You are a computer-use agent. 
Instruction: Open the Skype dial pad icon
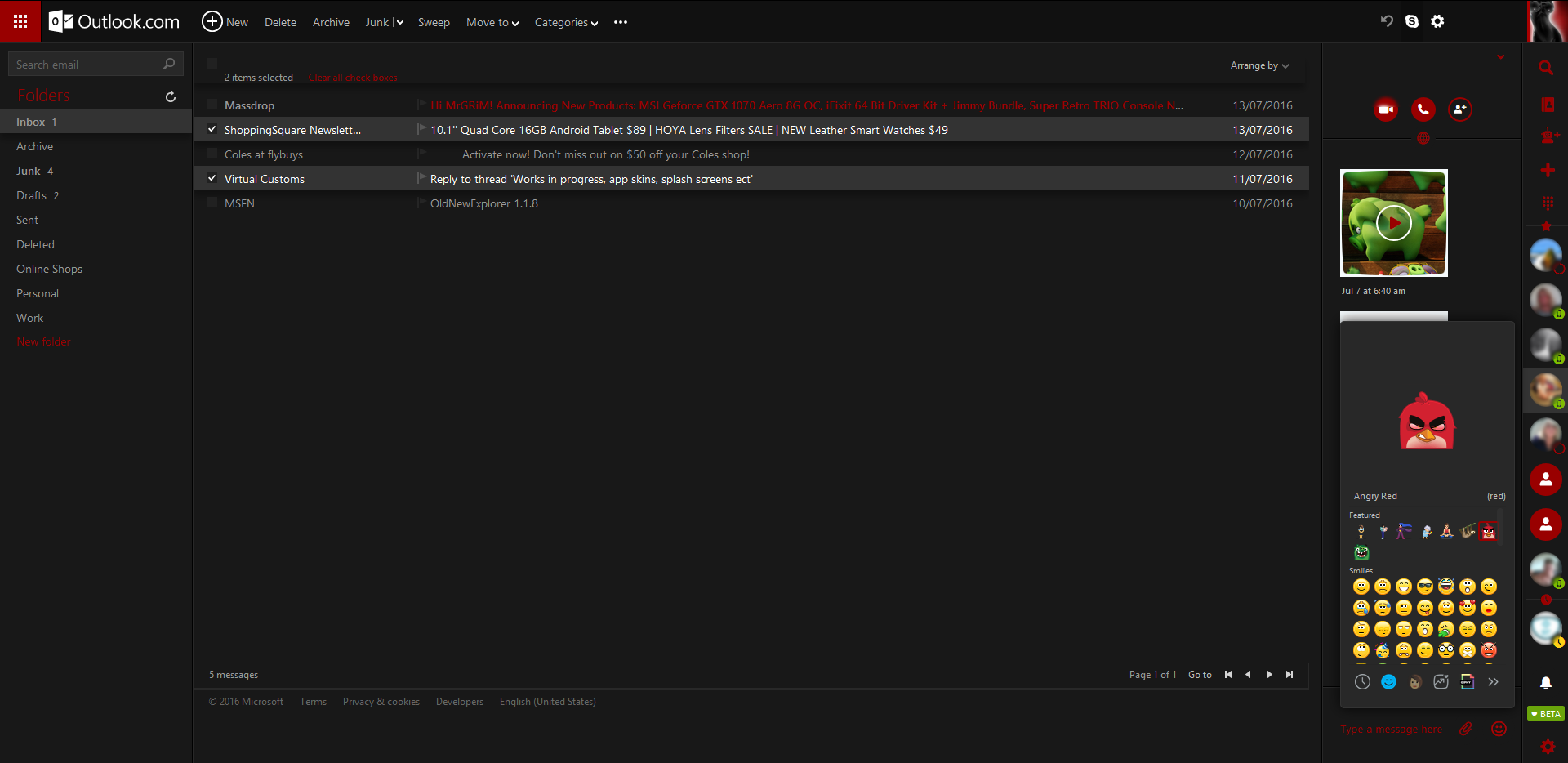(1547, 202)
